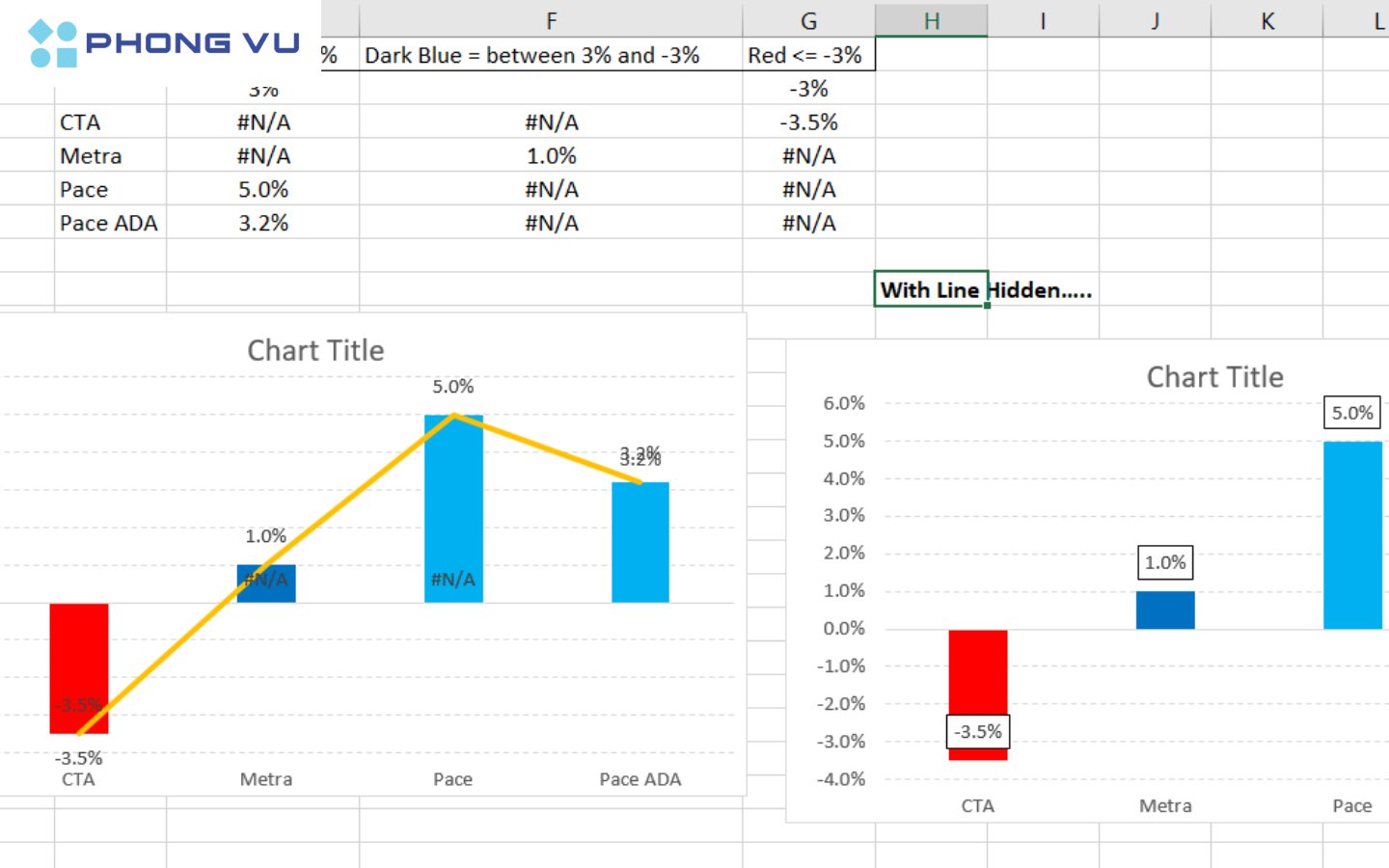1389x868 pixels.
Task: Select column J header
Action: coord(1155,20)
